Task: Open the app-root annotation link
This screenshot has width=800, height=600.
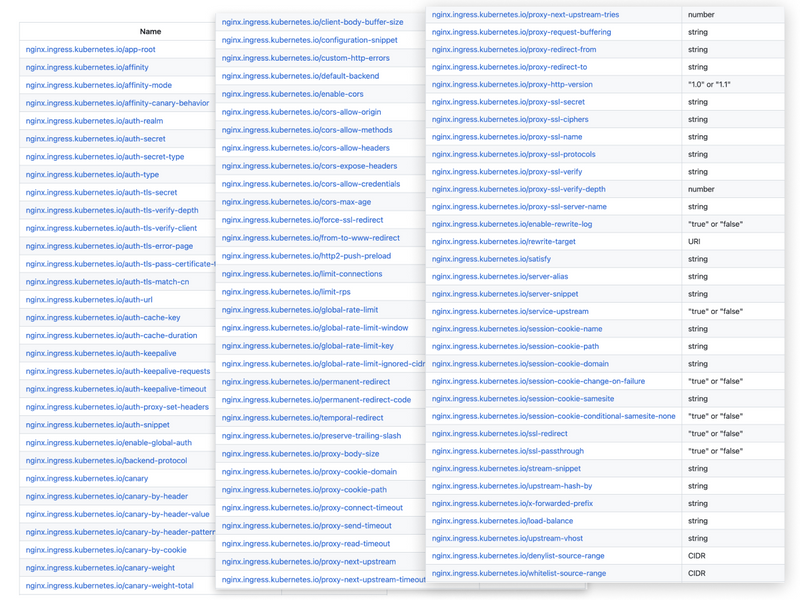Action: click(x=91, y=49)
